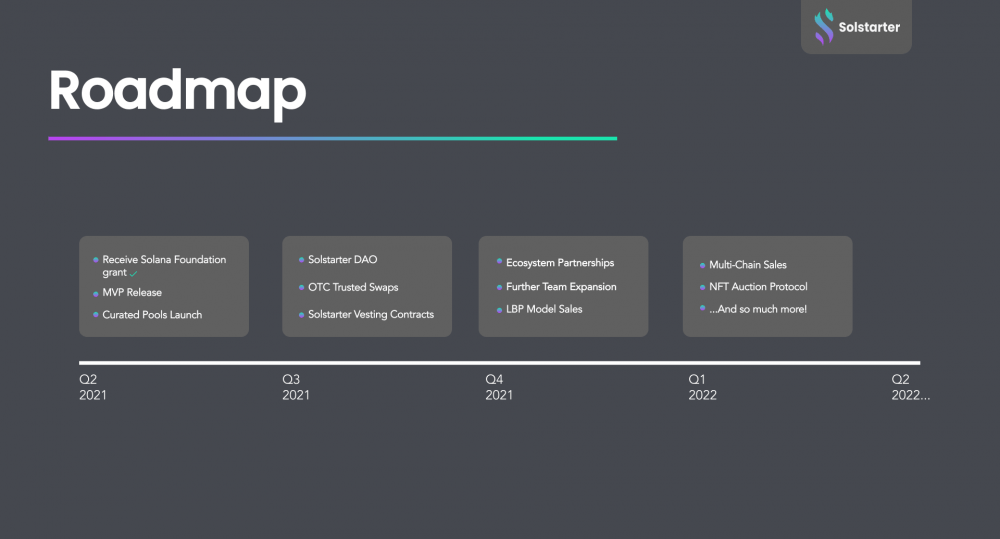Screen dimensions: 1000x539
Task: Select 'Solstarter Vesting Contracts' item
Action: 371,314
